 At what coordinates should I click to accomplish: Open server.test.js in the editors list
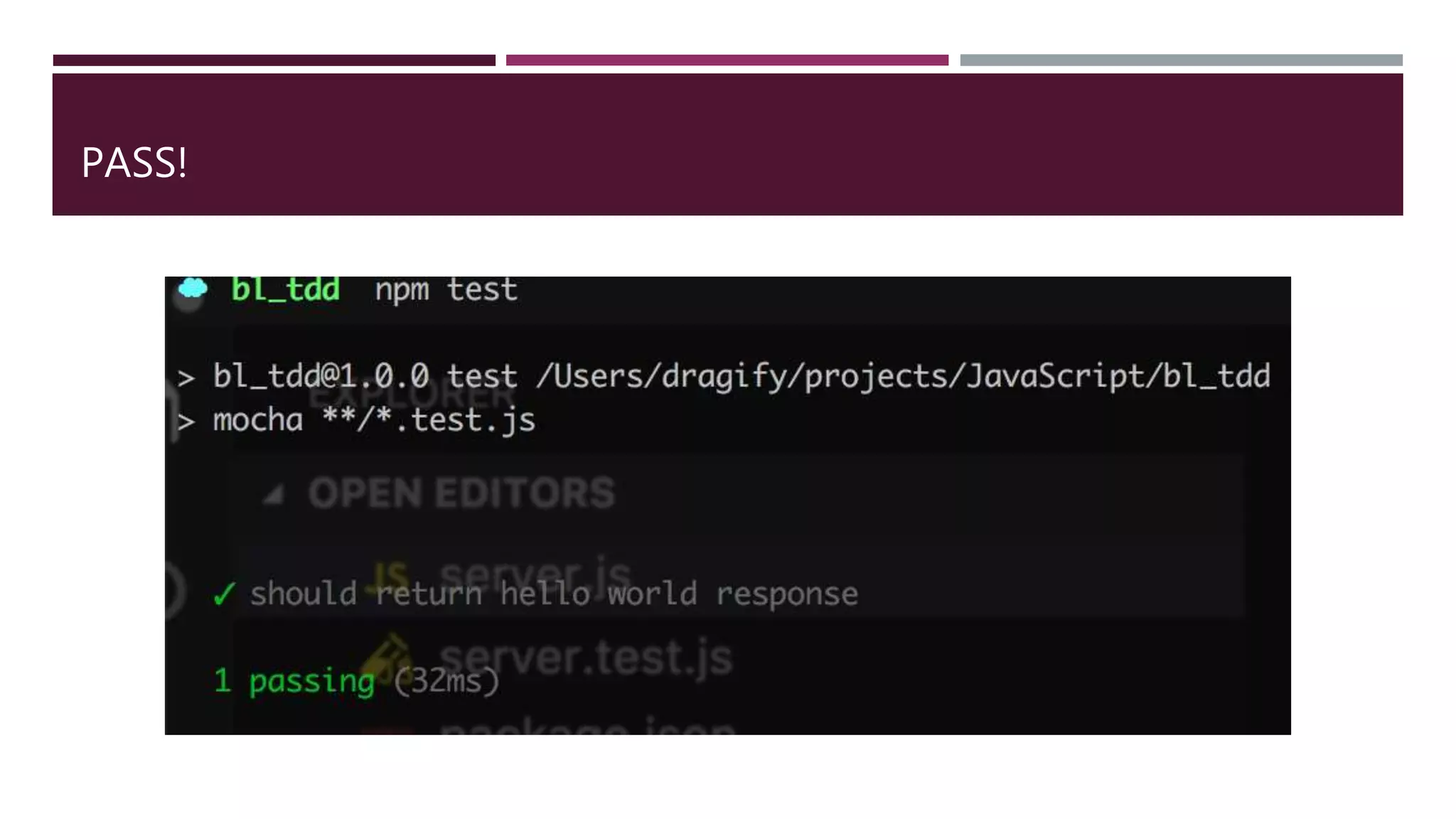[586, 656]
